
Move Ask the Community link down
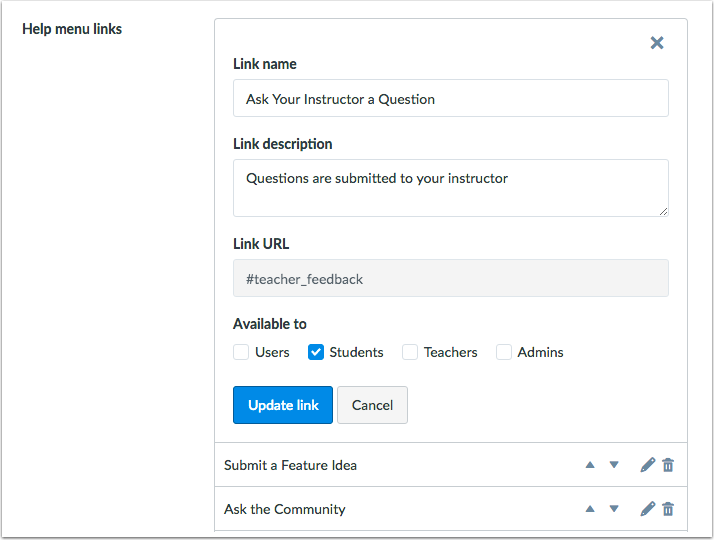point(614,509)
